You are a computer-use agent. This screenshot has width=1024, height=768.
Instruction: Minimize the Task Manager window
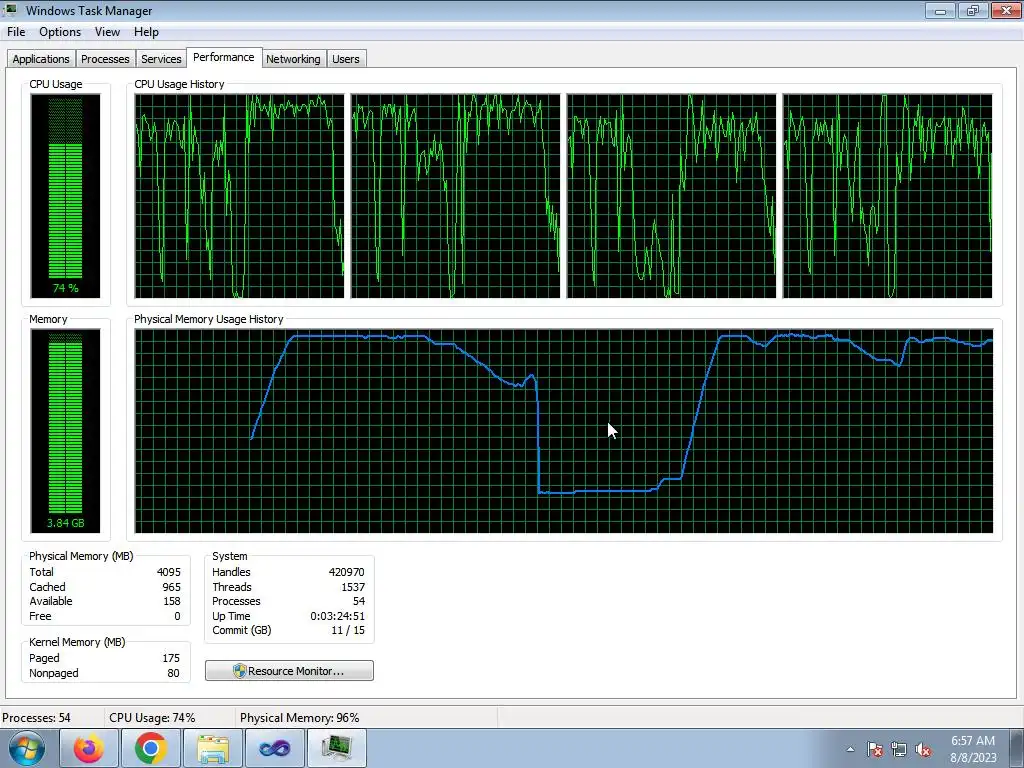[940, 10]
